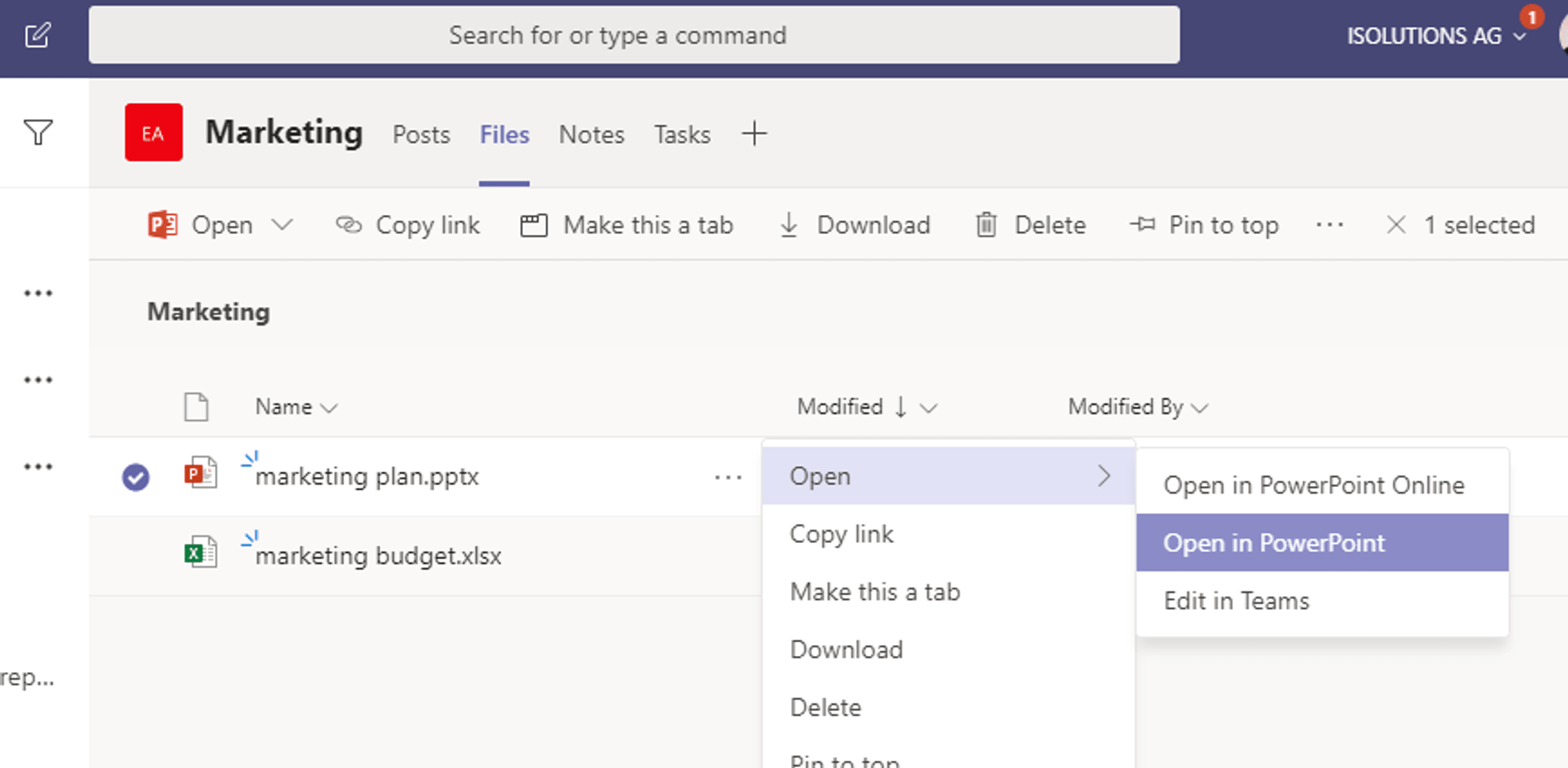Expand the Open dropdown arrow in toolbar
1568x768 pixels.
(x=283, y=225)
